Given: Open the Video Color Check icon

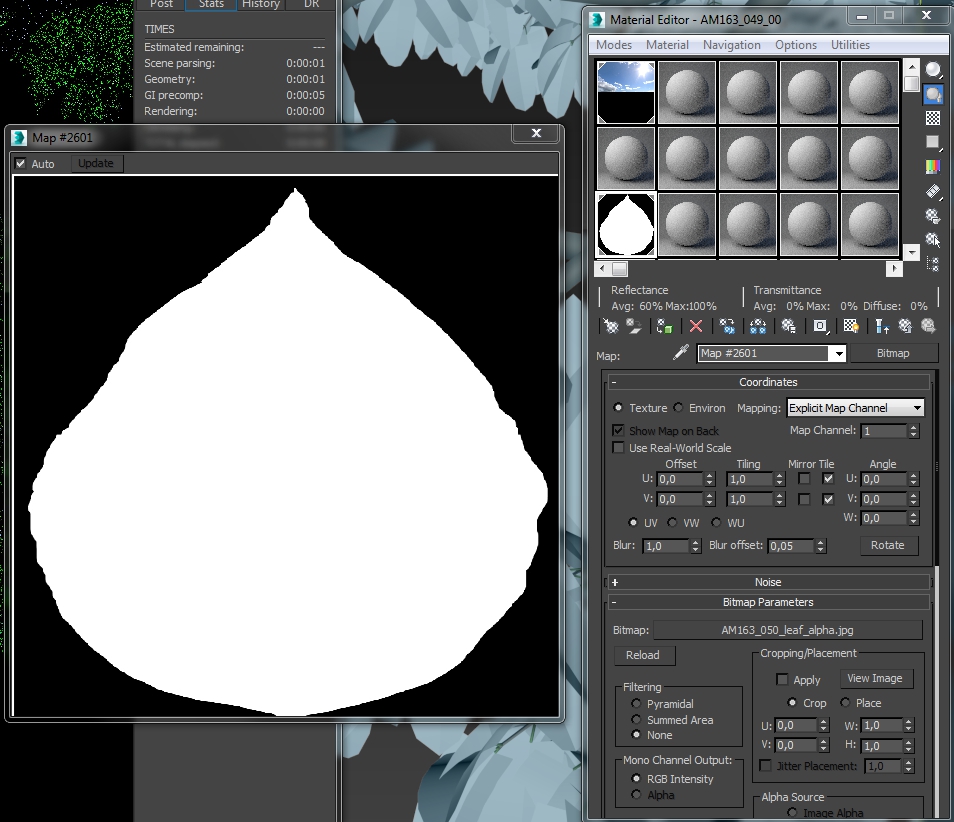Looking at the screenshot, I should tap(933, 166).
